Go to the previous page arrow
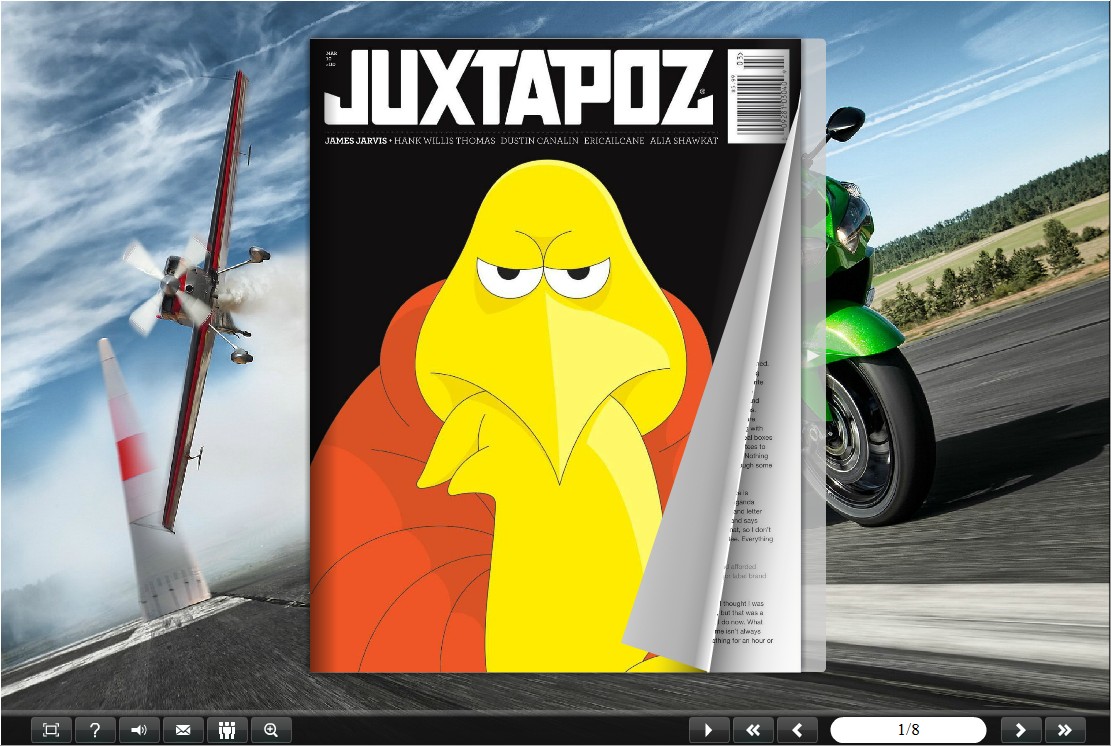Screen dimensions: 1111x746 (797, 730)
